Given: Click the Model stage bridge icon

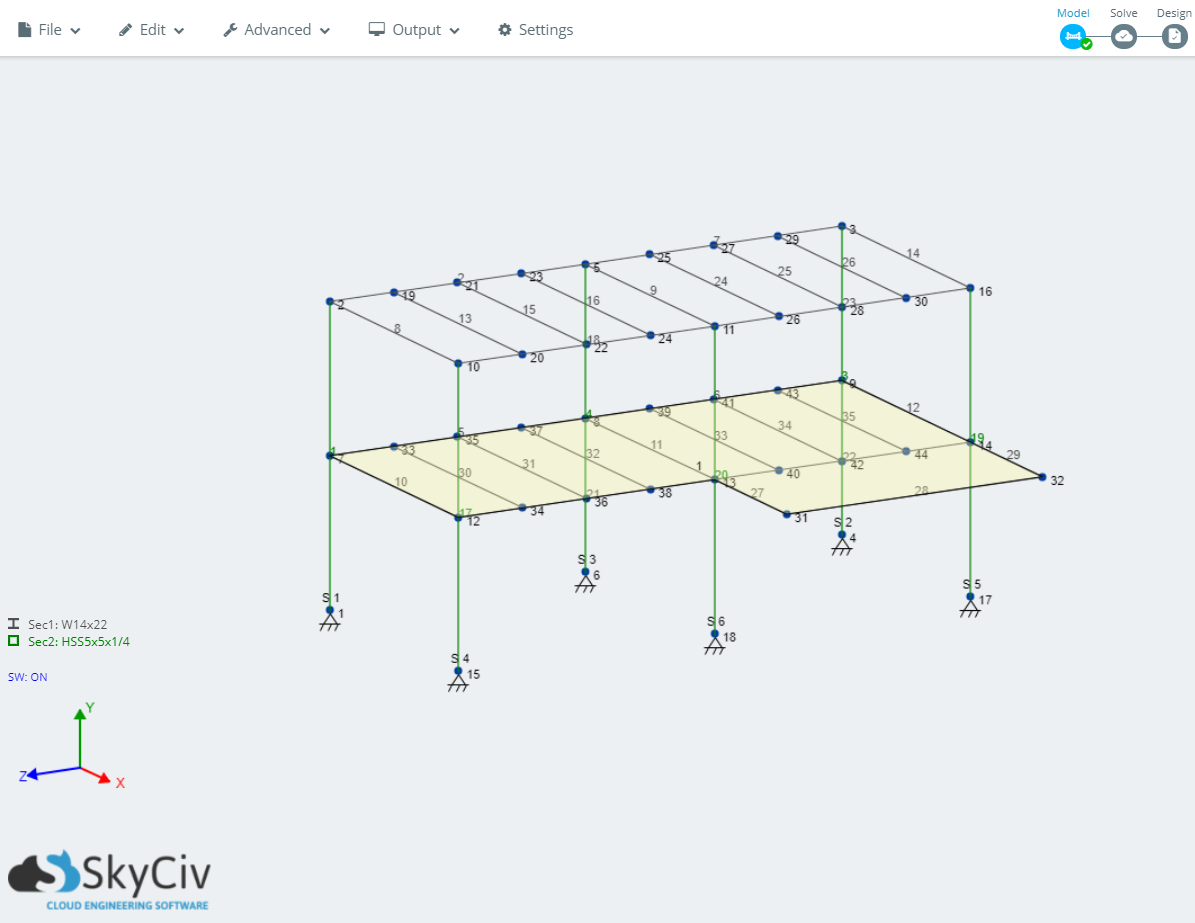Looking at the screenshot, I should [x=1073, y=36].
